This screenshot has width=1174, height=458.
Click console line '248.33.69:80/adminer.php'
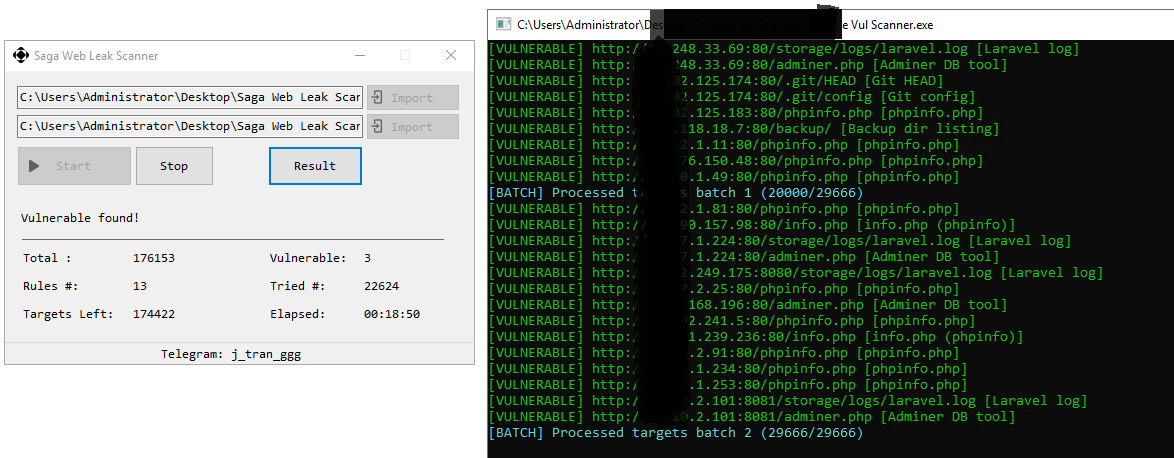click(748, 65)
